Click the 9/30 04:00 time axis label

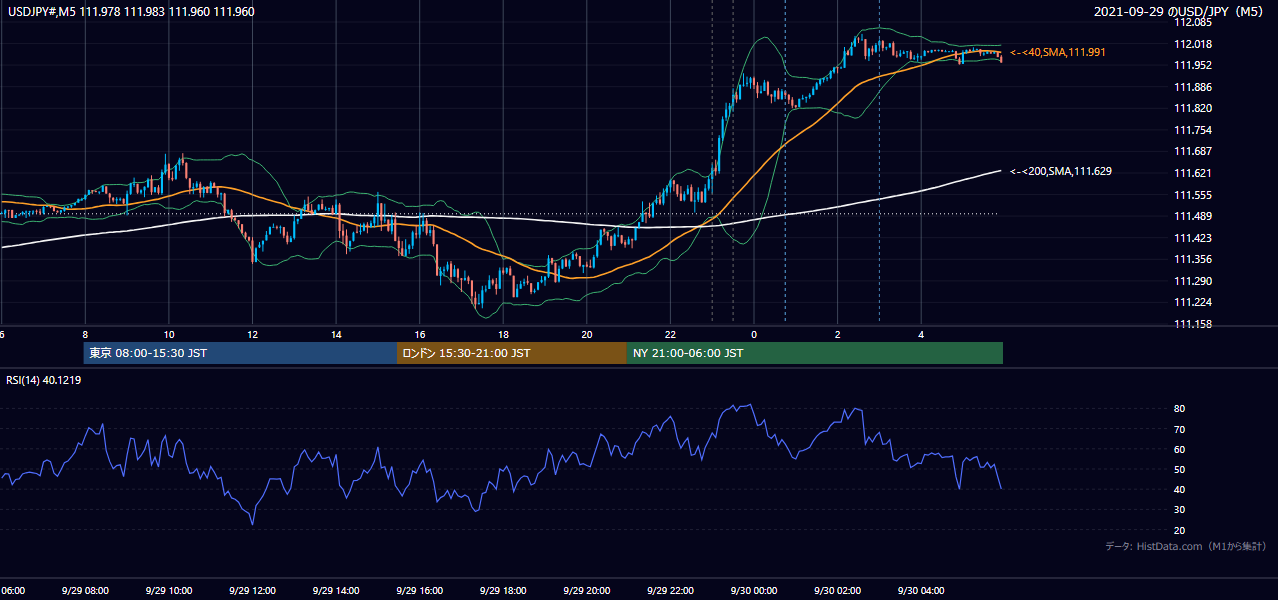coord(920,591)
